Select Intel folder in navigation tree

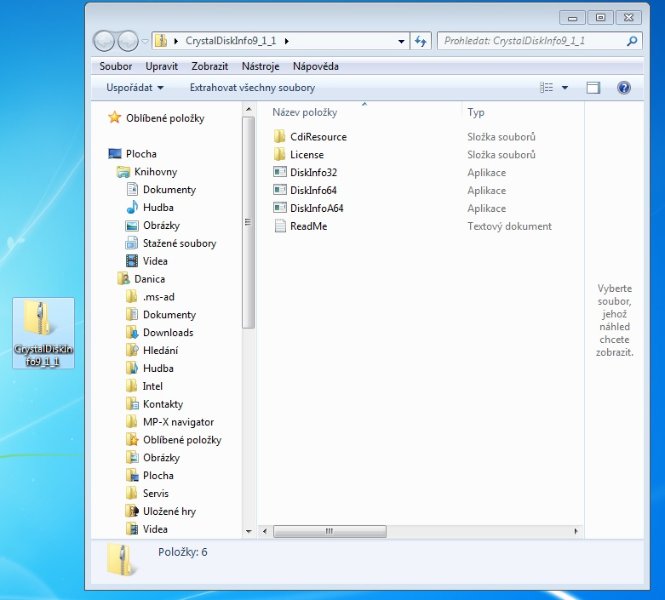(x=145, y=386)
